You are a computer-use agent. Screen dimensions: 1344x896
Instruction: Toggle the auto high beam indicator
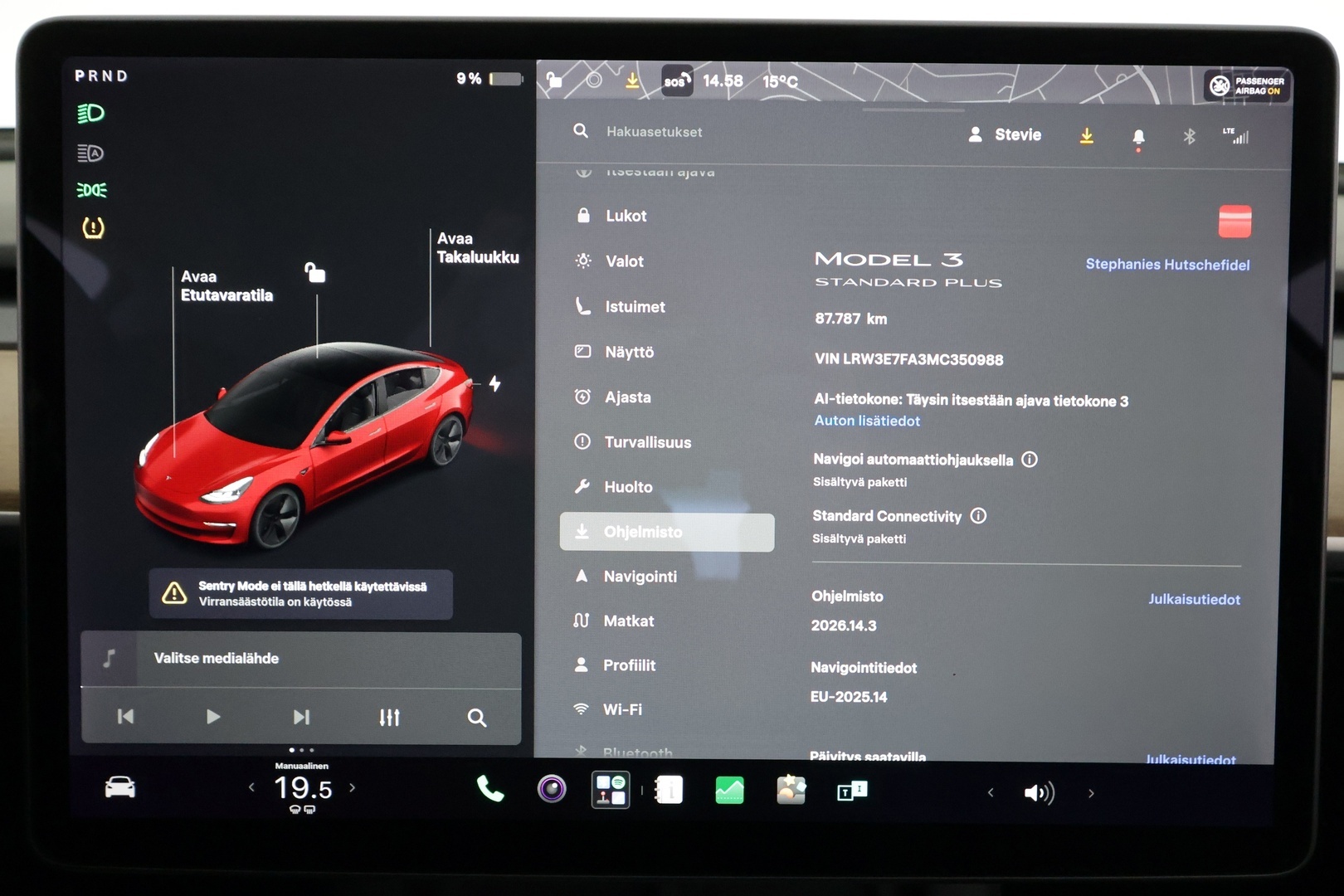pos(90,153)
